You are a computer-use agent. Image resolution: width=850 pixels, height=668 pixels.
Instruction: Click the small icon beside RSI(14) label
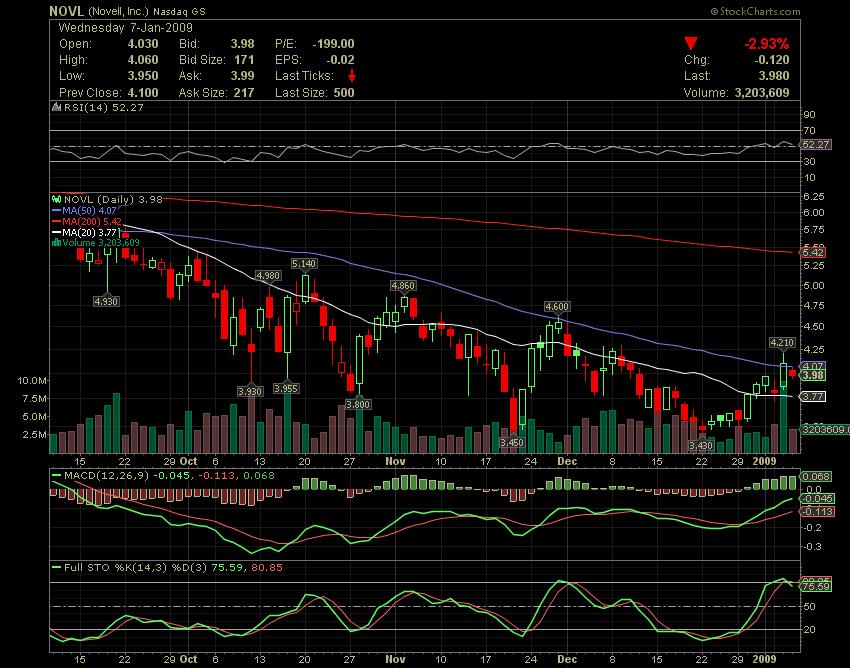56,107
